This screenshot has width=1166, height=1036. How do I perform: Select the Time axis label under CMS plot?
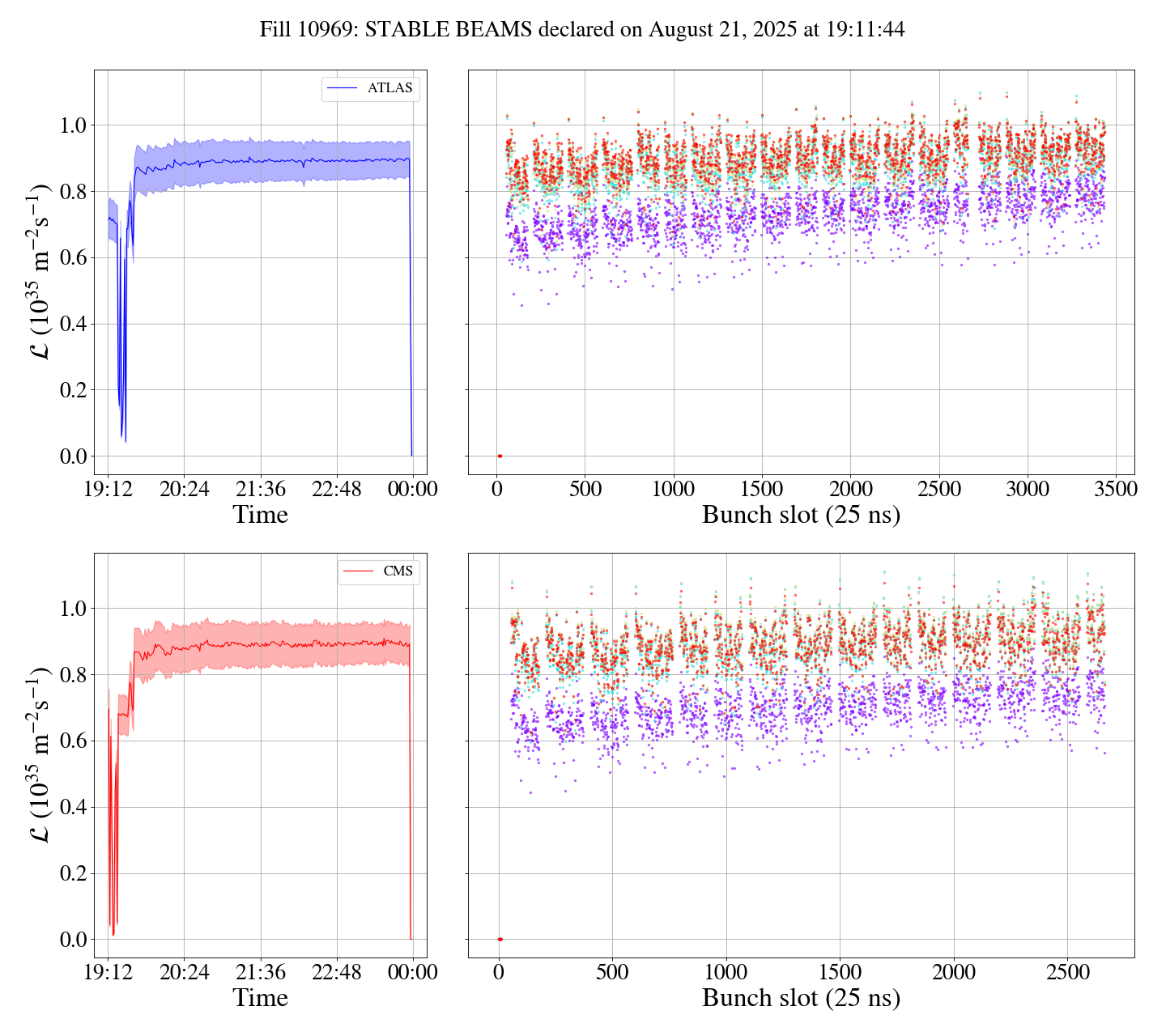(x=260, y=998)
